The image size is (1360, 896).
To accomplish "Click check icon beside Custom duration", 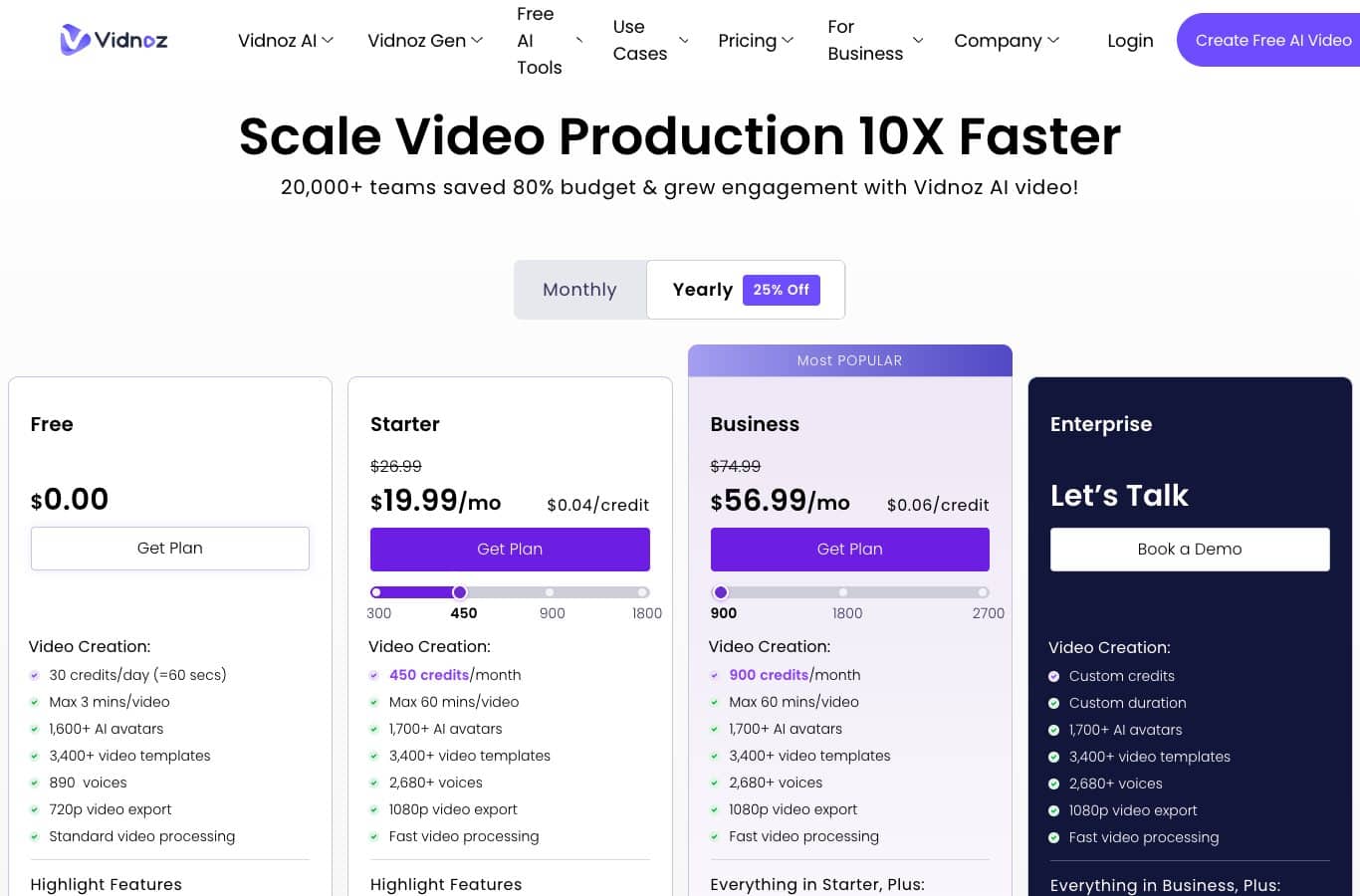I will click(1054, 703).
